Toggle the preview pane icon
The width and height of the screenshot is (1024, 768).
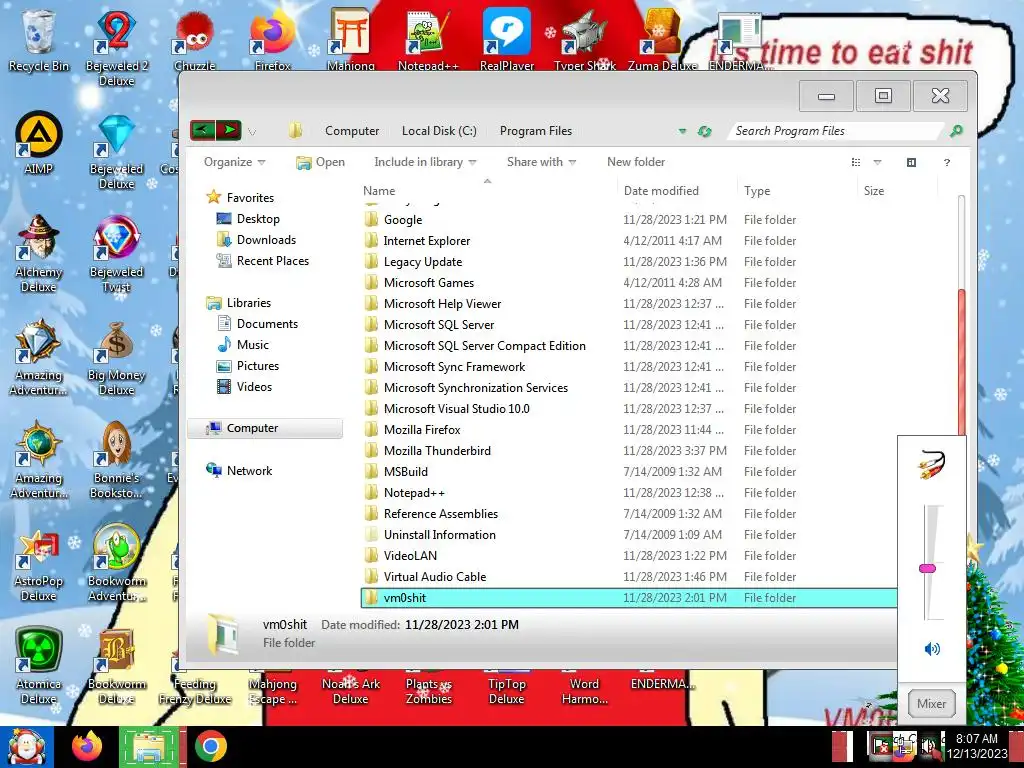pos(912,162)
